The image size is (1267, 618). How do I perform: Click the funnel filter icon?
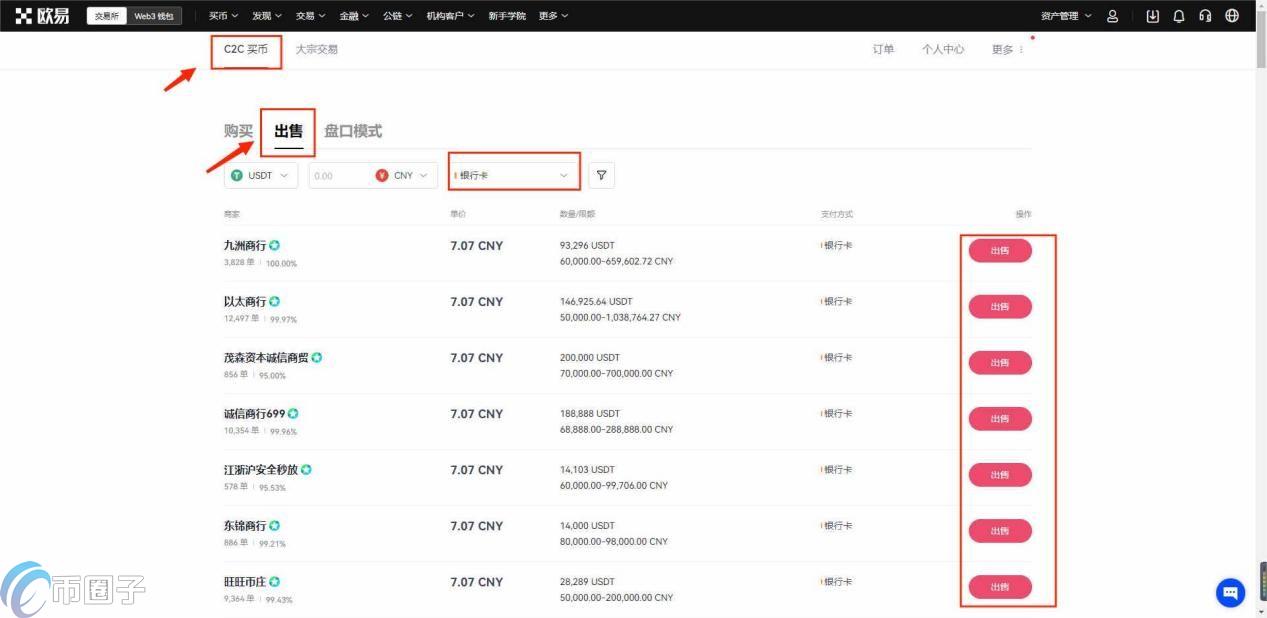click(601, 175)
